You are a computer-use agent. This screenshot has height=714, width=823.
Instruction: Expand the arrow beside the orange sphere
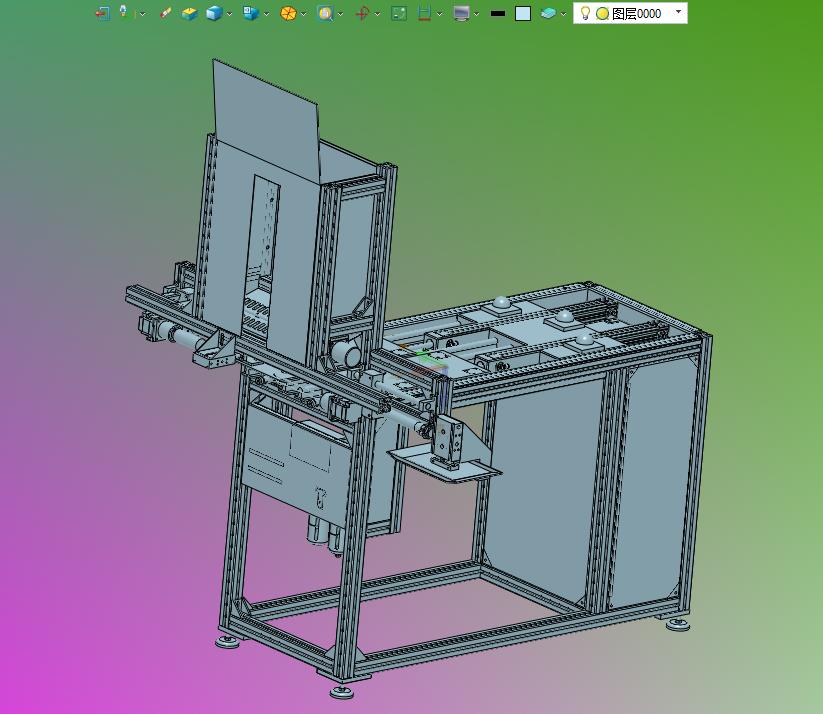[x=303, y=14]
